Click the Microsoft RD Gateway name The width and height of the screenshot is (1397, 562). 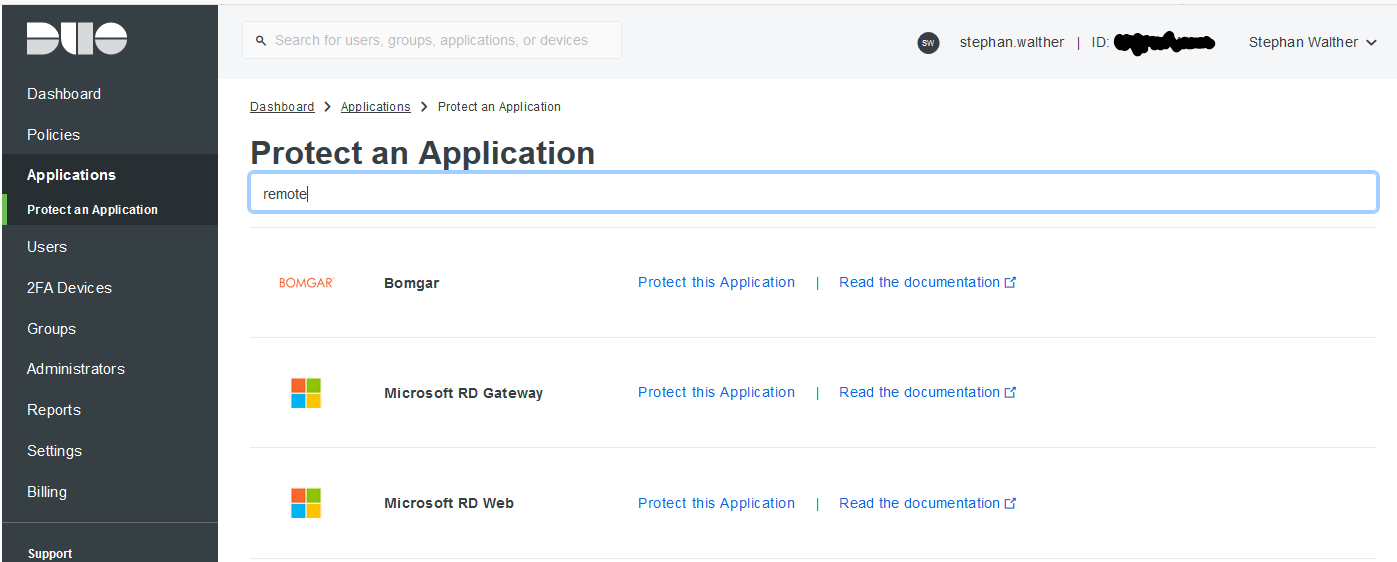point(463,393)
